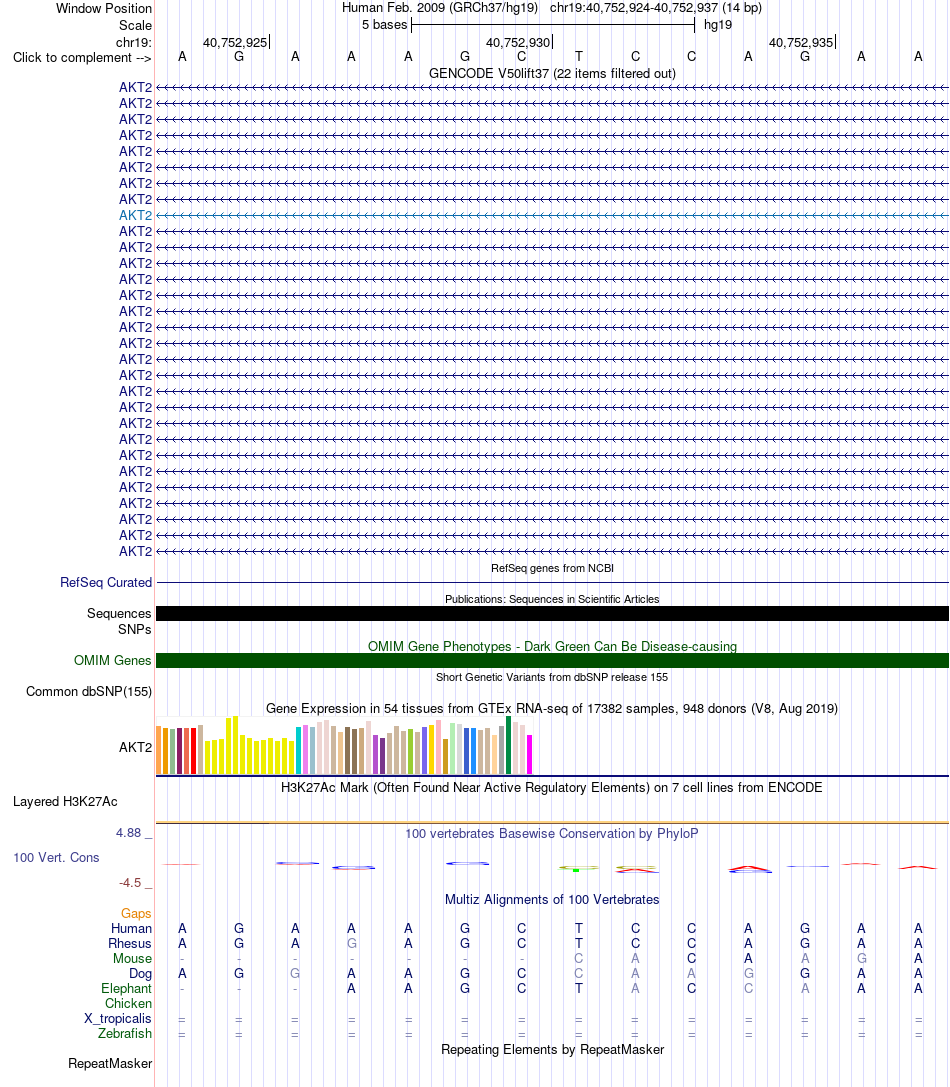The image size is (950, 1087).
Task: Click the RefSeq Curated track label
Action: [x=105, y=582]
